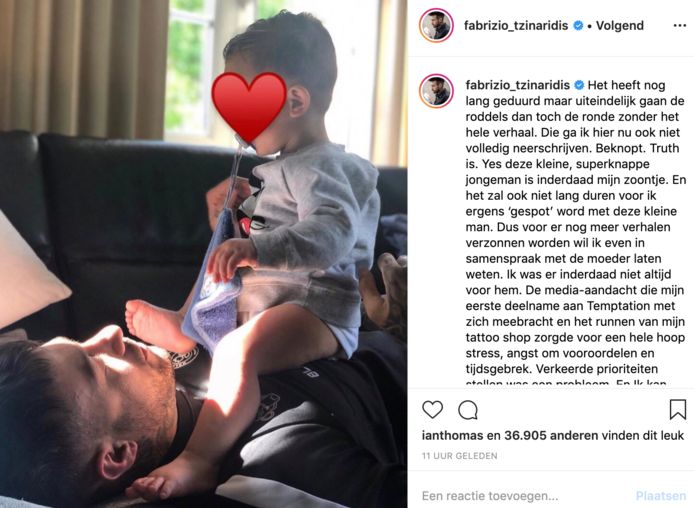The image size is (694, 508).
Task: Click the profile avatar beside the caption
Action: pos(436,91)
